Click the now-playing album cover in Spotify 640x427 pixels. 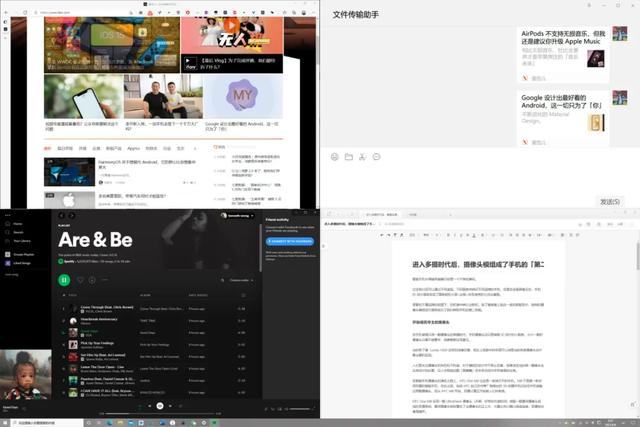click(x=26, y=374)
